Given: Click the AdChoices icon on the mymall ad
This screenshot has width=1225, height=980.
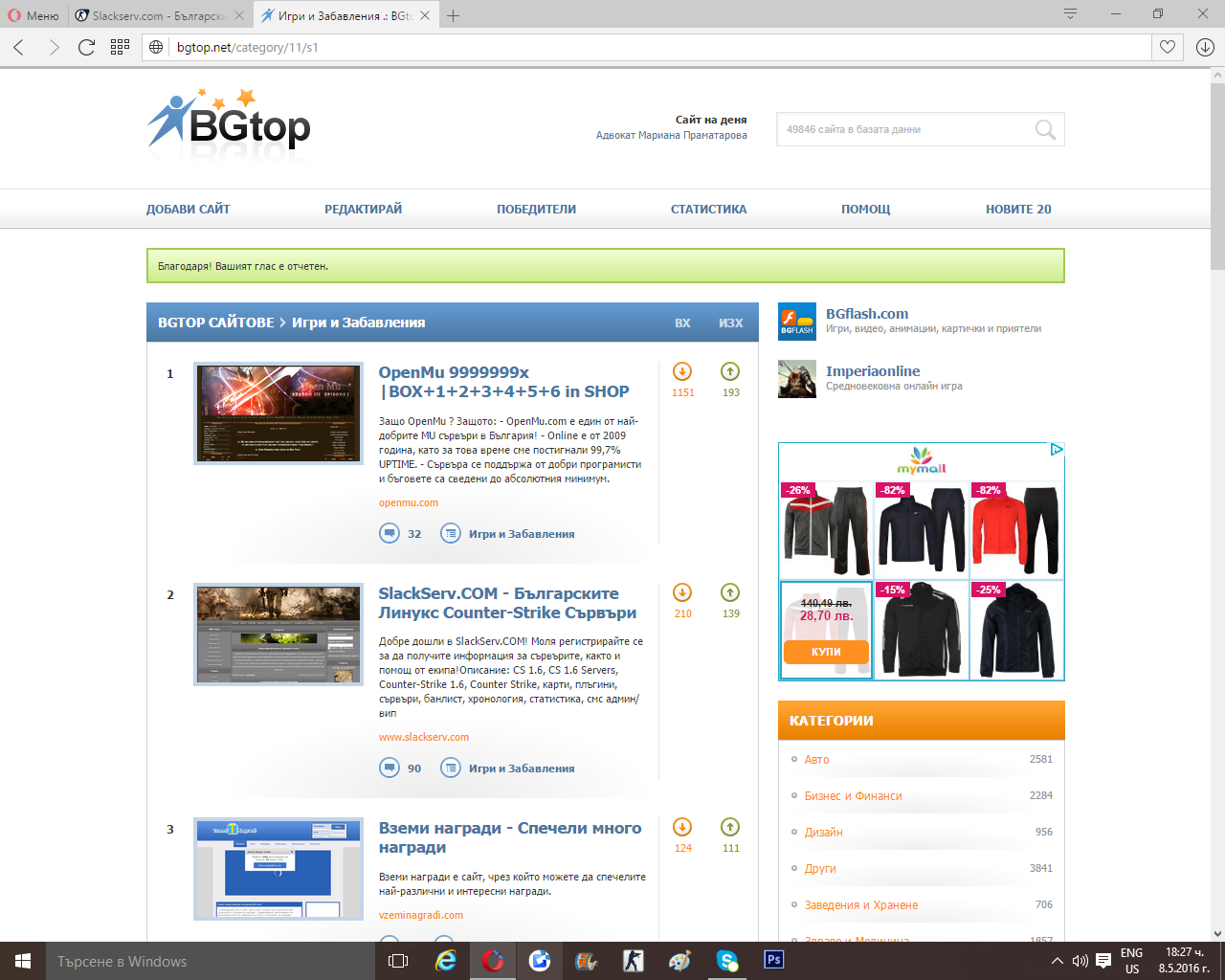Looking at the screenshot, I should 1057,450.
